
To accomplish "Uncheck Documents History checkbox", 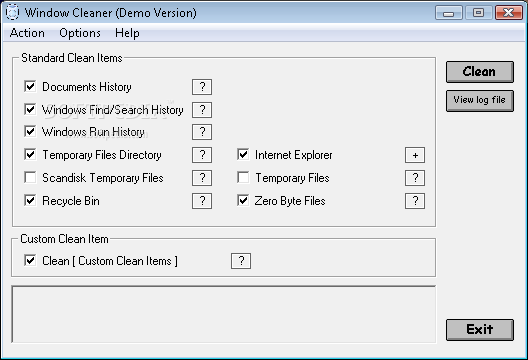I will click(x=30, y=86).
